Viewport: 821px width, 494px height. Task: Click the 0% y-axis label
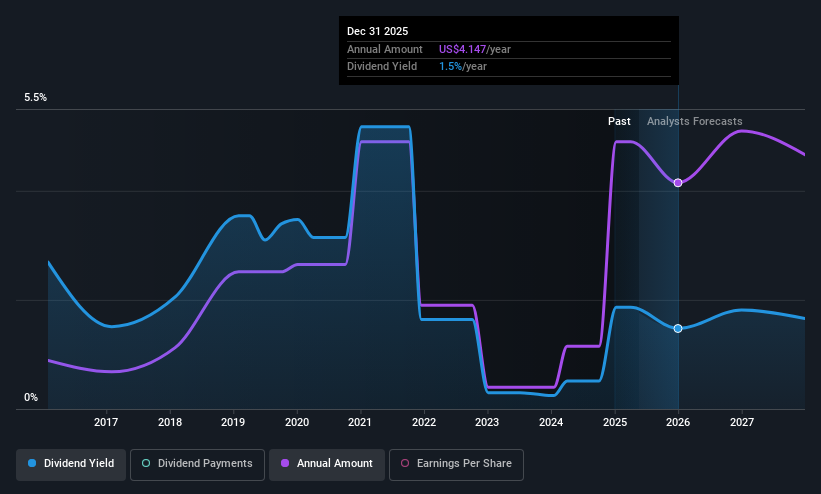[31, 398]
